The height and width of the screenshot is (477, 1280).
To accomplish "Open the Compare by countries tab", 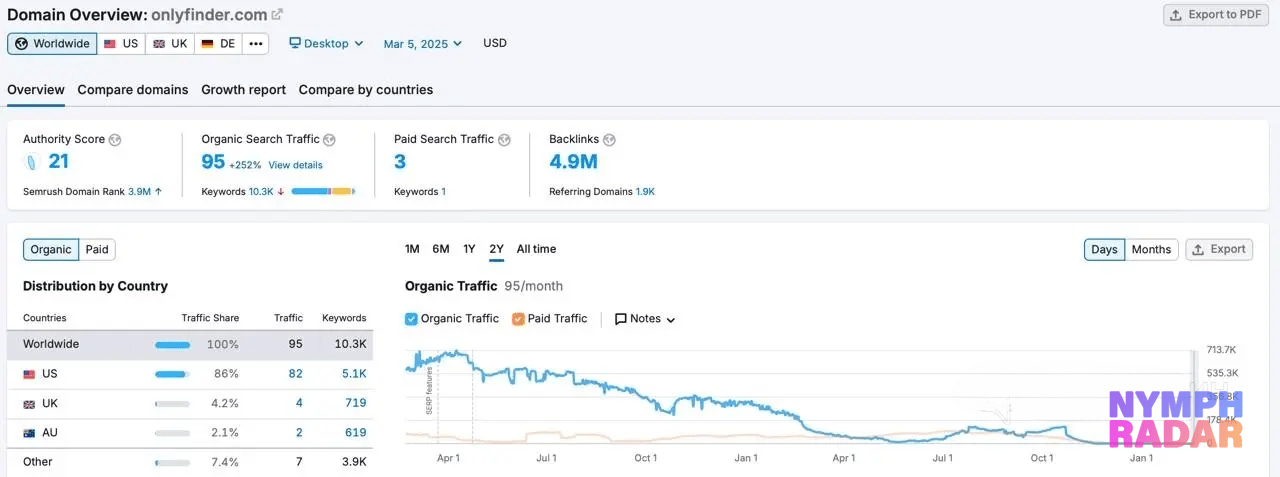I will [366, 90].
